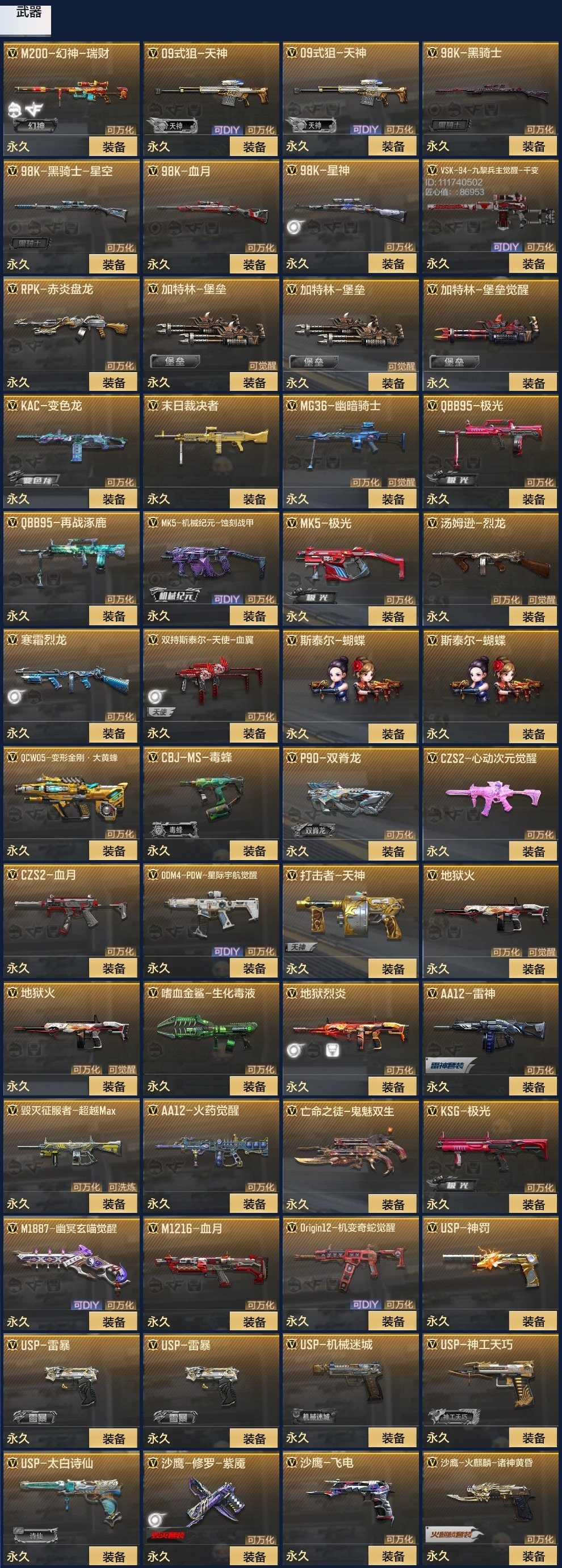The height and width of the screenshot is (1568, 562).
Task: Equip the M200-幻神-瑞财 sniper rifle
Action: coord(114,147)
